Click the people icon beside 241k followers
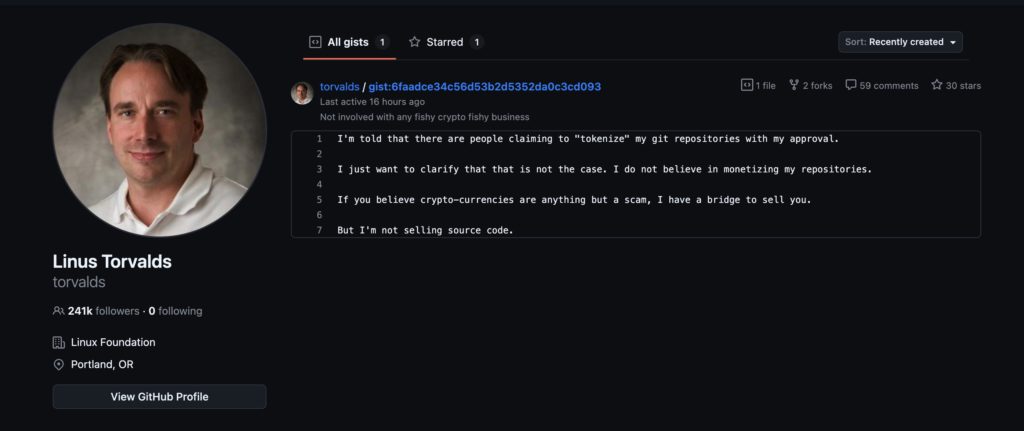 (59, 311)
